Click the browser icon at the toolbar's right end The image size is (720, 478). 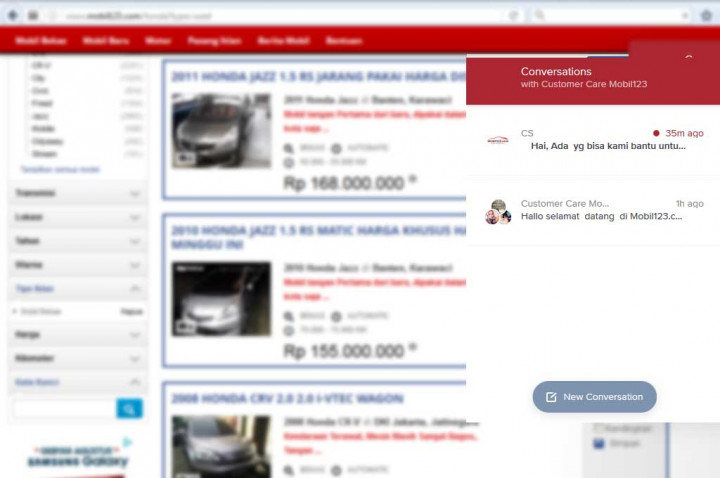click(706, 16)
